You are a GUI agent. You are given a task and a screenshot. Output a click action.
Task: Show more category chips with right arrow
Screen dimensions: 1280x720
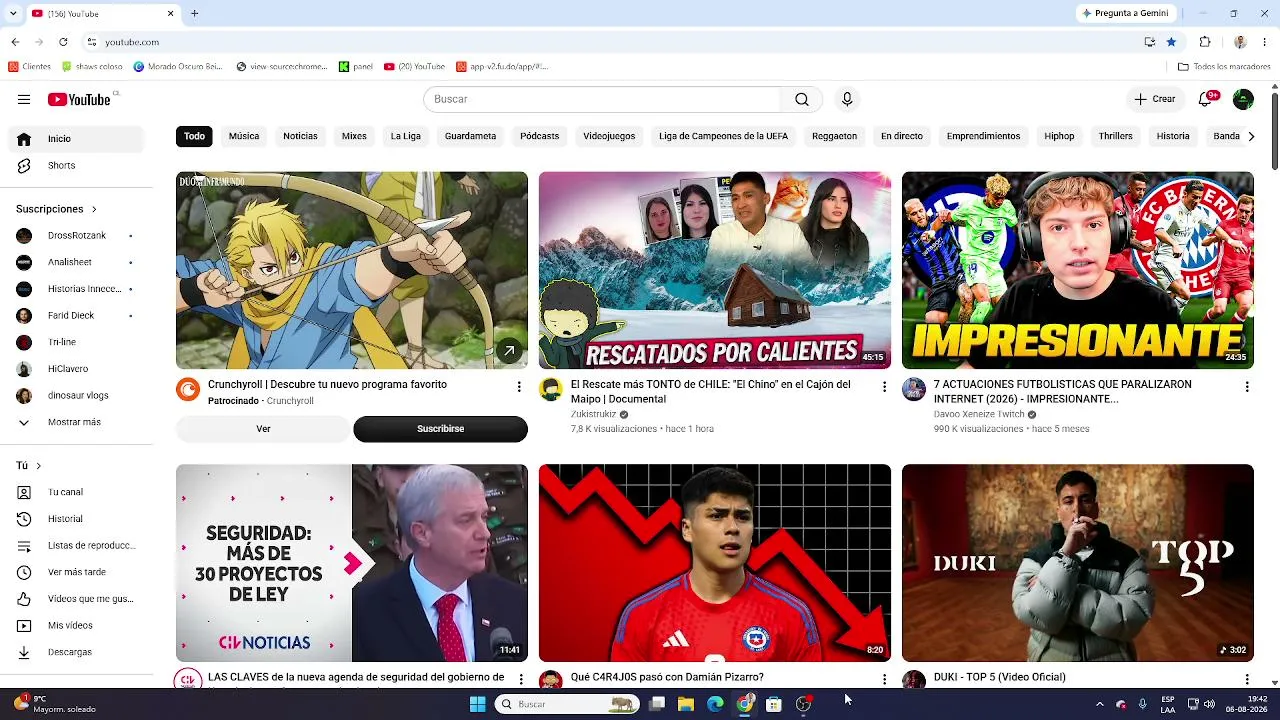pyautogui.click(x=1250, y=136)
